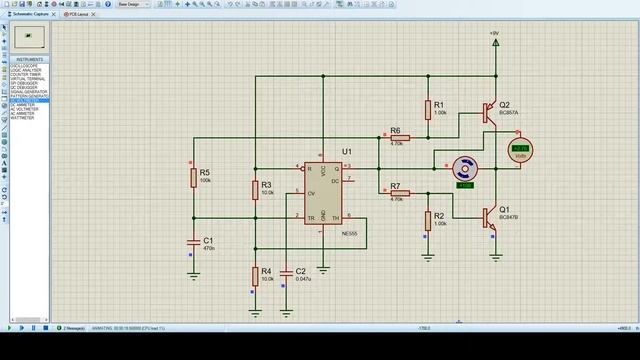Image resolution: width=640 pixels, height=360 pixels.
Task: Open Search and Tag binoculars icon
Action: point(350,4)
